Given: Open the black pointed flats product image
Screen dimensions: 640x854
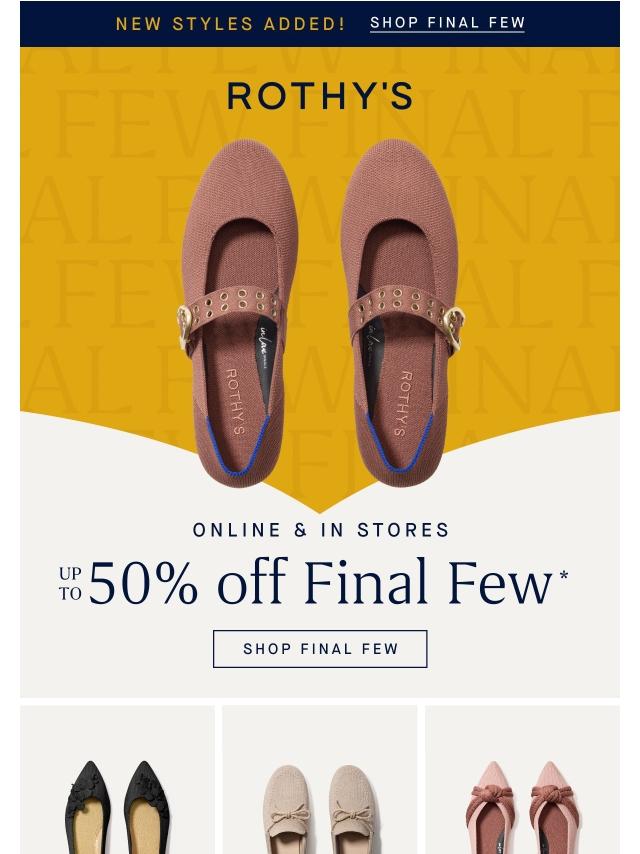Looking at the screenshot, I should pyautogui.click(x=118, y=780).
